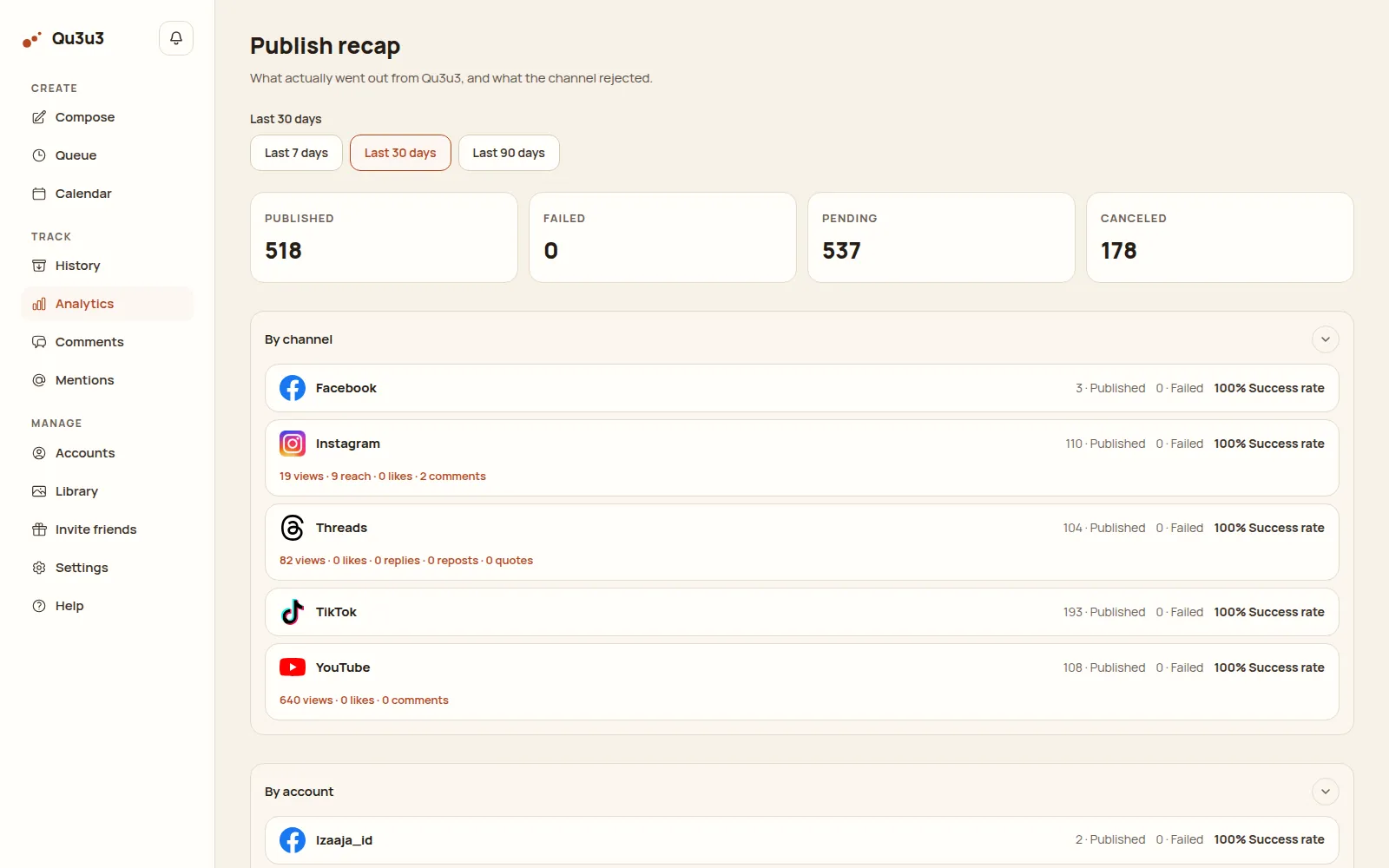Click the Compose pencil icon
This screenshot has height=868, width=1389.
(39, 117)
